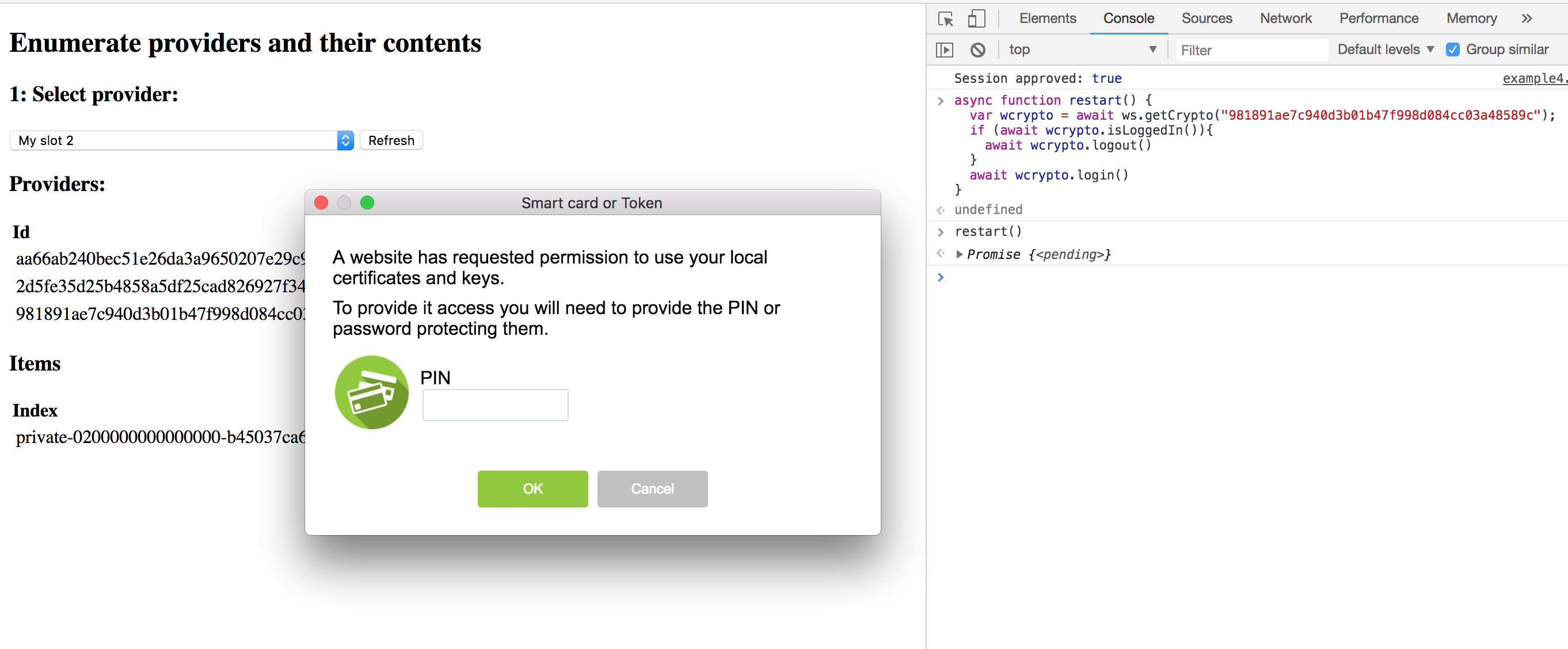Switch to the Network tab

1285,18
